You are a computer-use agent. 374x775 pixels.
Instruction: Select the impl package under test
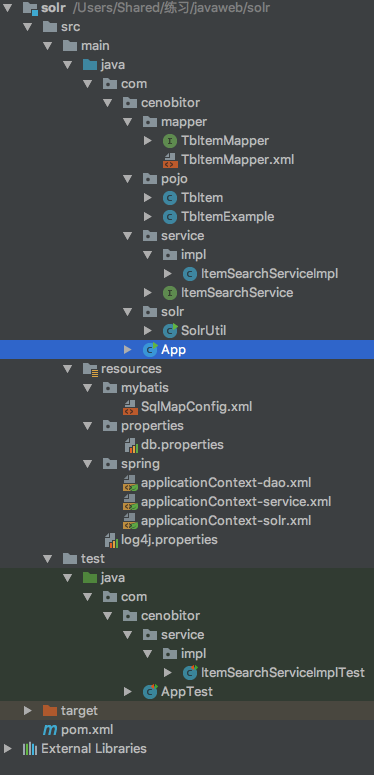[x=194, y=653]
